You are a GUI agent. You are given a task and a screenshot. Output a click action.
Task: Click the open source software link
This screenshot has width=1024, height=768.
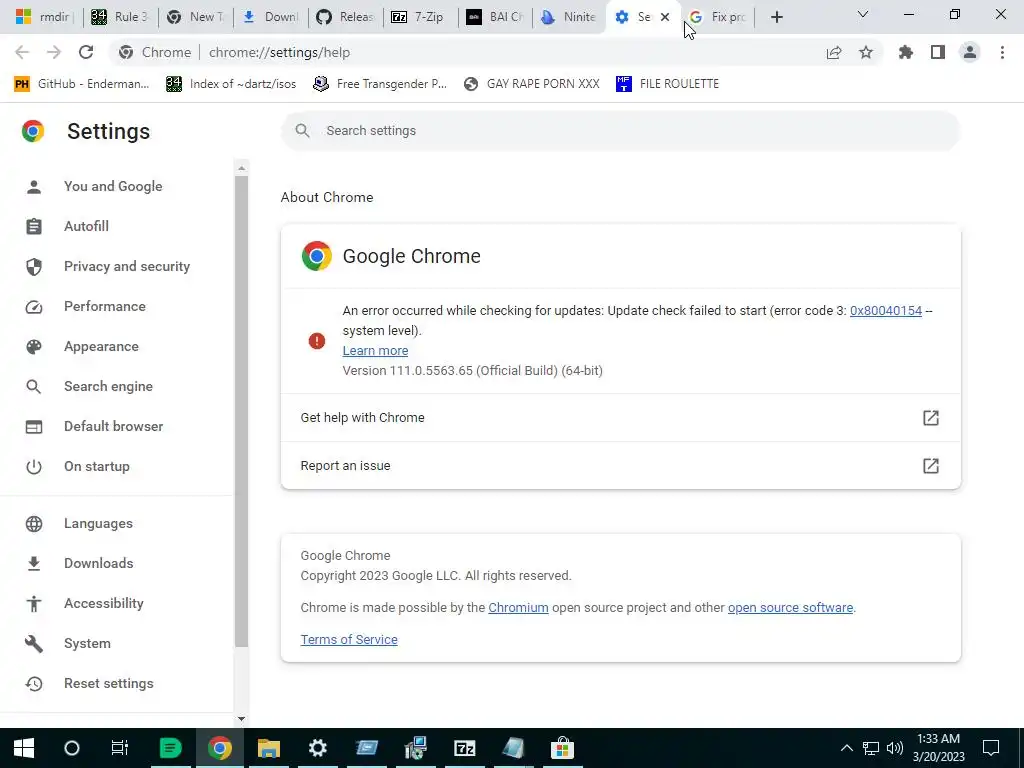pos(790,607)
